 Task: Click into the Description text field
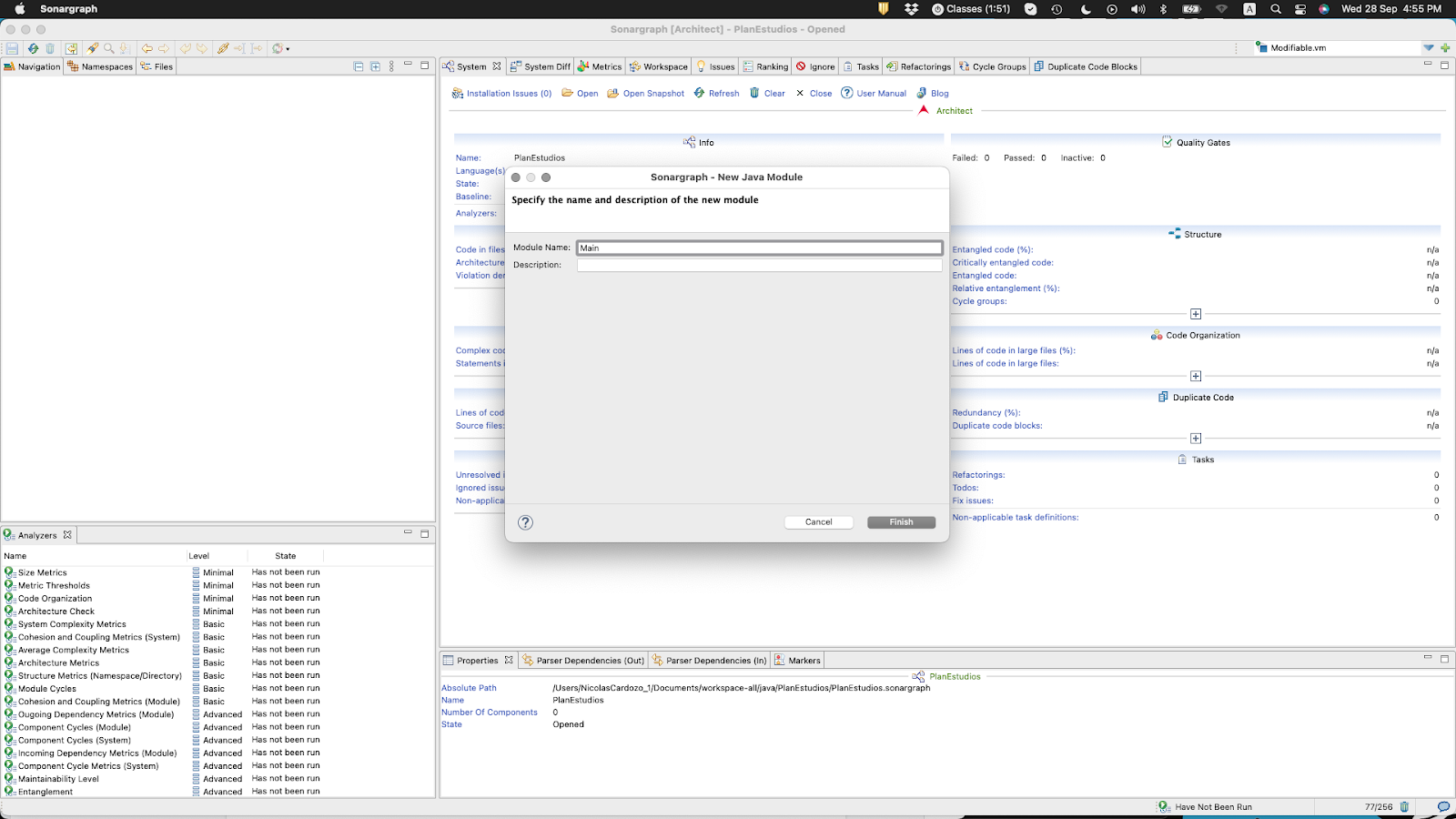759,265
